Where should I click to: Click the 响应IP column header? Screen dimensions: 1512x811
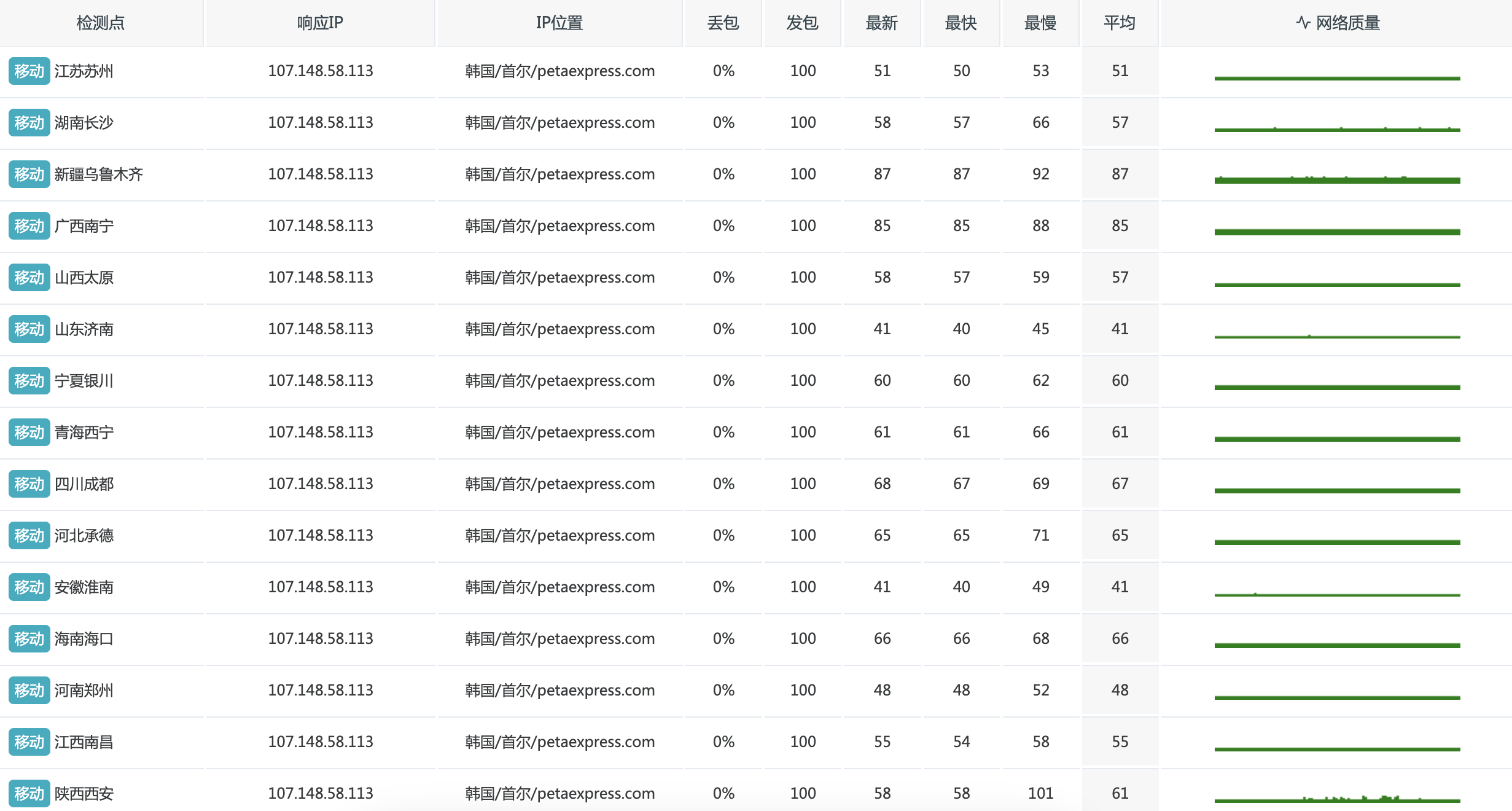point(320,23)
